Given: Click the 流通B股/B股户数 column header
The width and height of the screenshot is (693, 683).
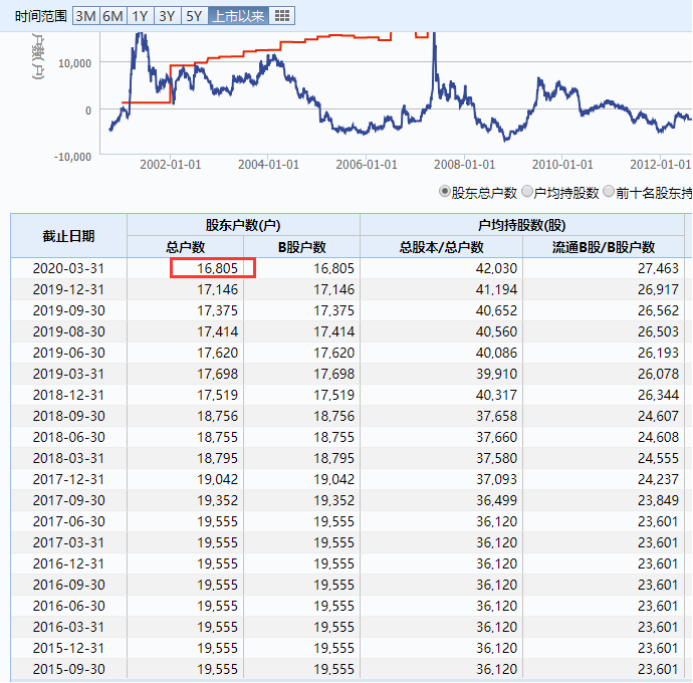Looking at the screenshot, I should 603,247.
